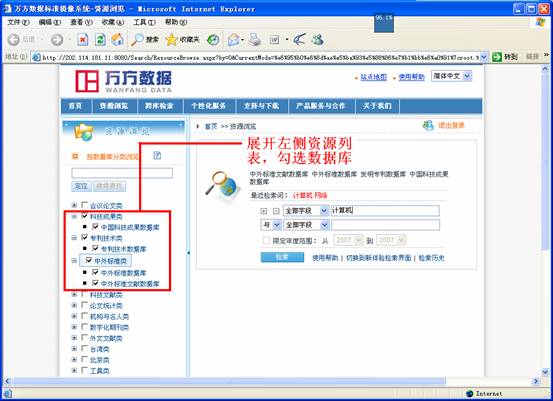Viewport: 553px width, 401px height.
Task: Click the Wanfang Data (万方数据) logo
Action: pos(123,81)
